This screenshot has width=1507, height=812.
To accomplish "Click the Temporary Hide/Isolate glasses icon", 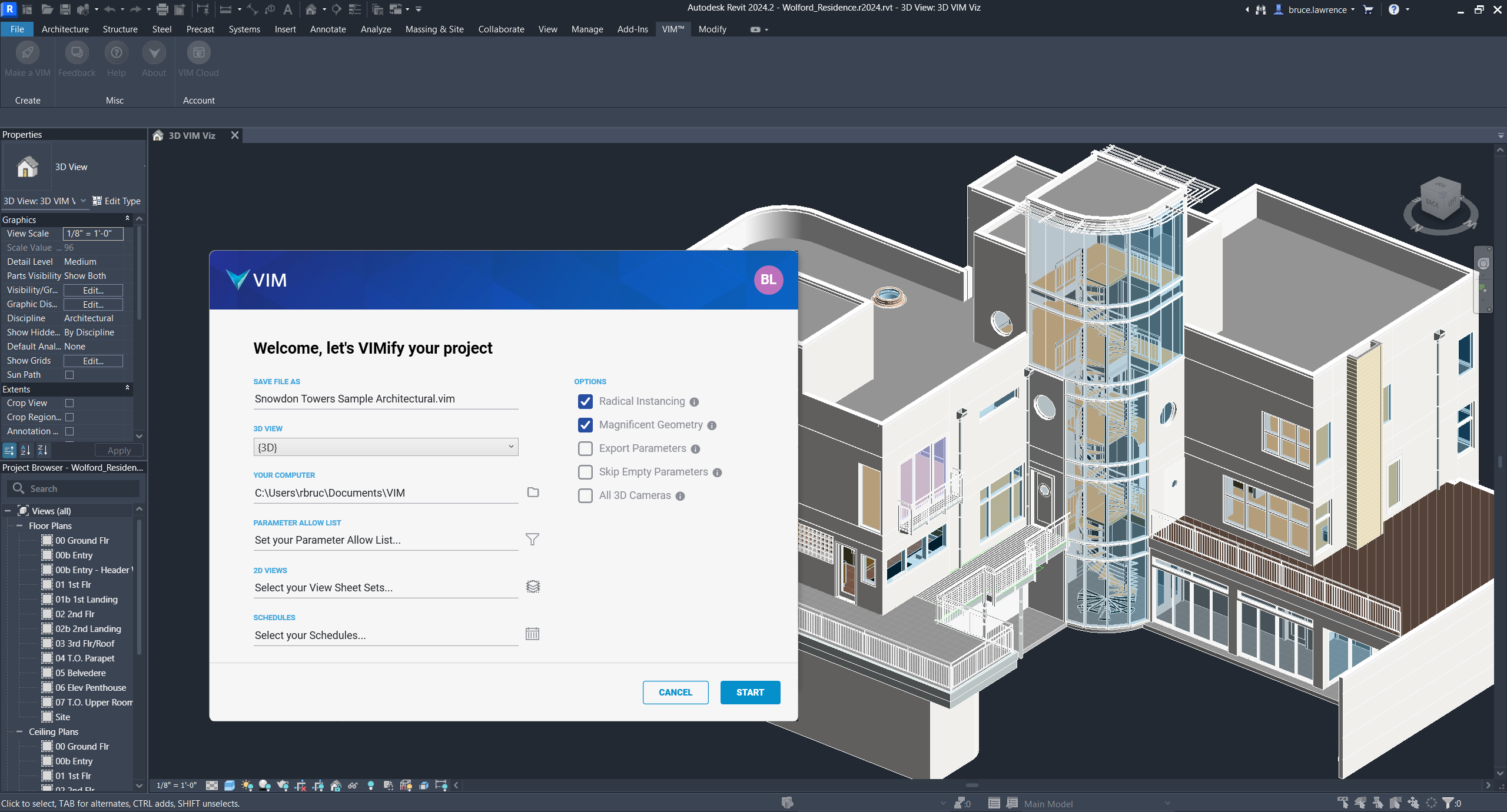I will pyautogui.click(x=353, y=786).
